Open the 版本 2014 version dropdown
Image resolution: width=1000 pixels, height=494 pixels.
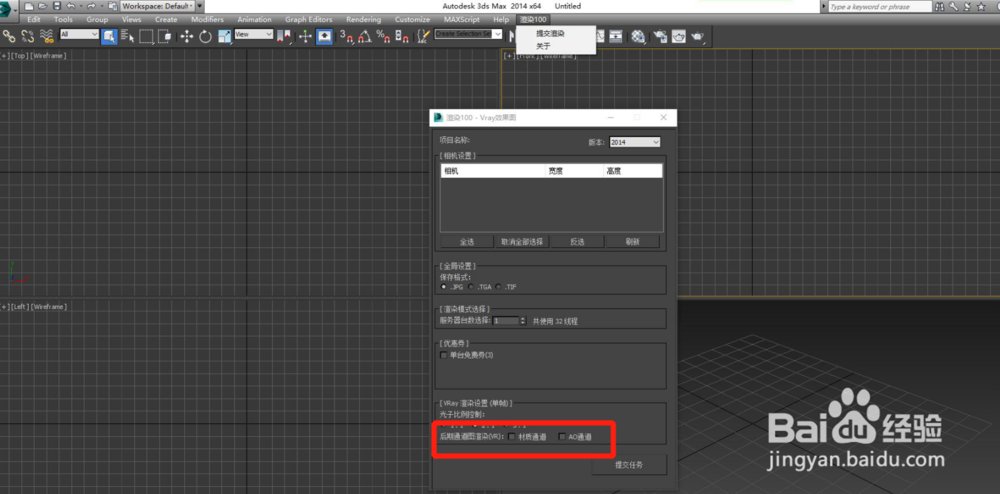tap(635, 143)
